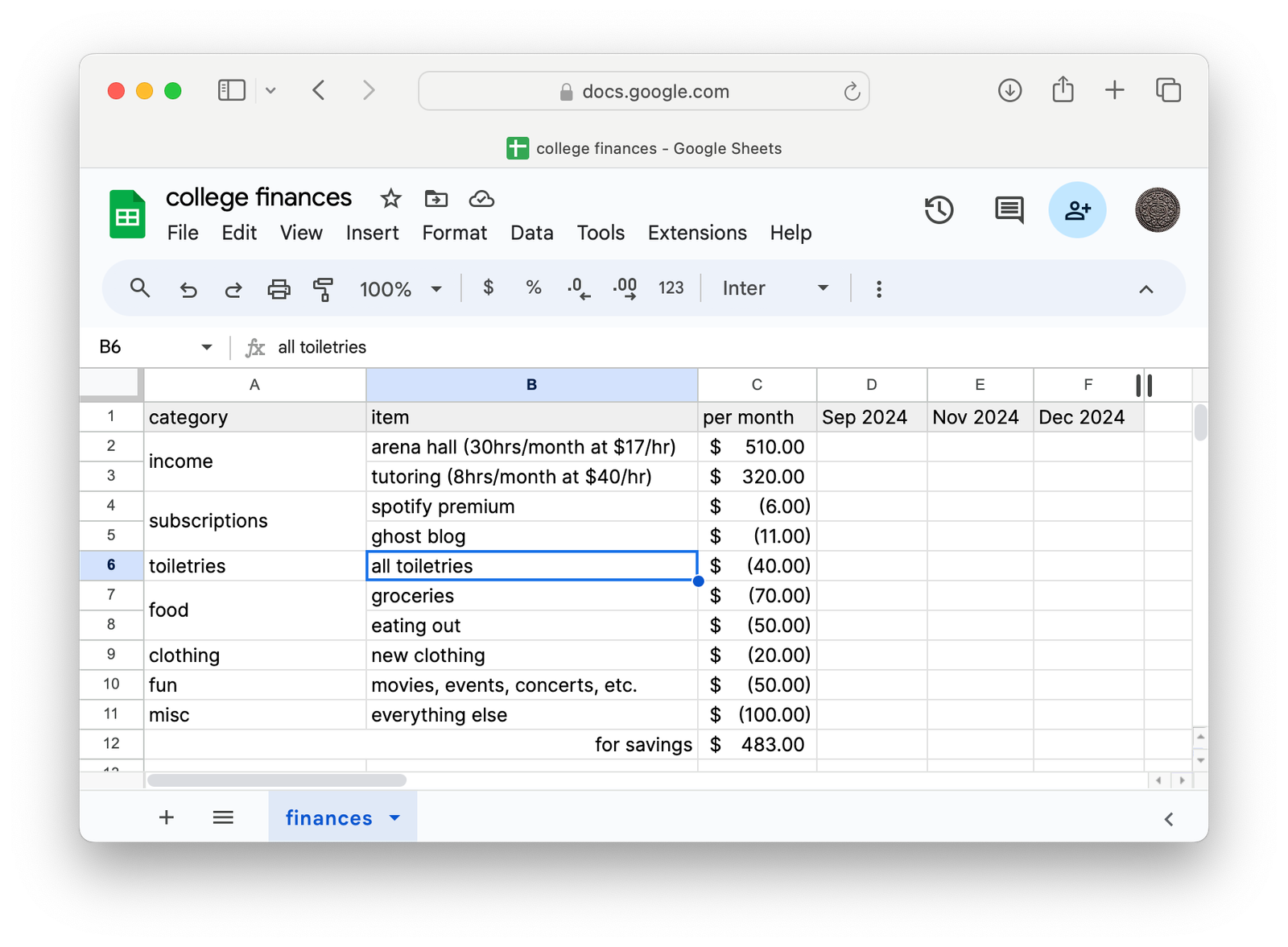
Task: Click the vertical scrollbar thumb
Action: pos(1200,422)
